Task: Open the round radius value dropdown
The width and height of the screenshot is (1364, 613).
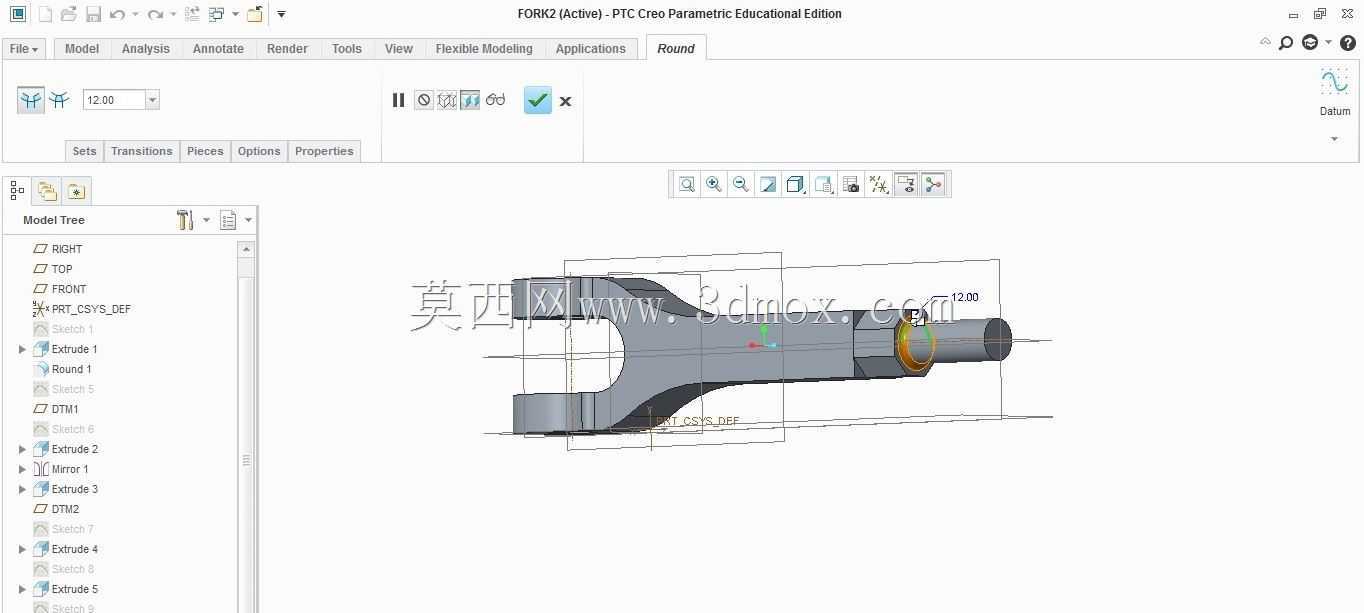Action: pyautogui.click(x=152, y=100)
